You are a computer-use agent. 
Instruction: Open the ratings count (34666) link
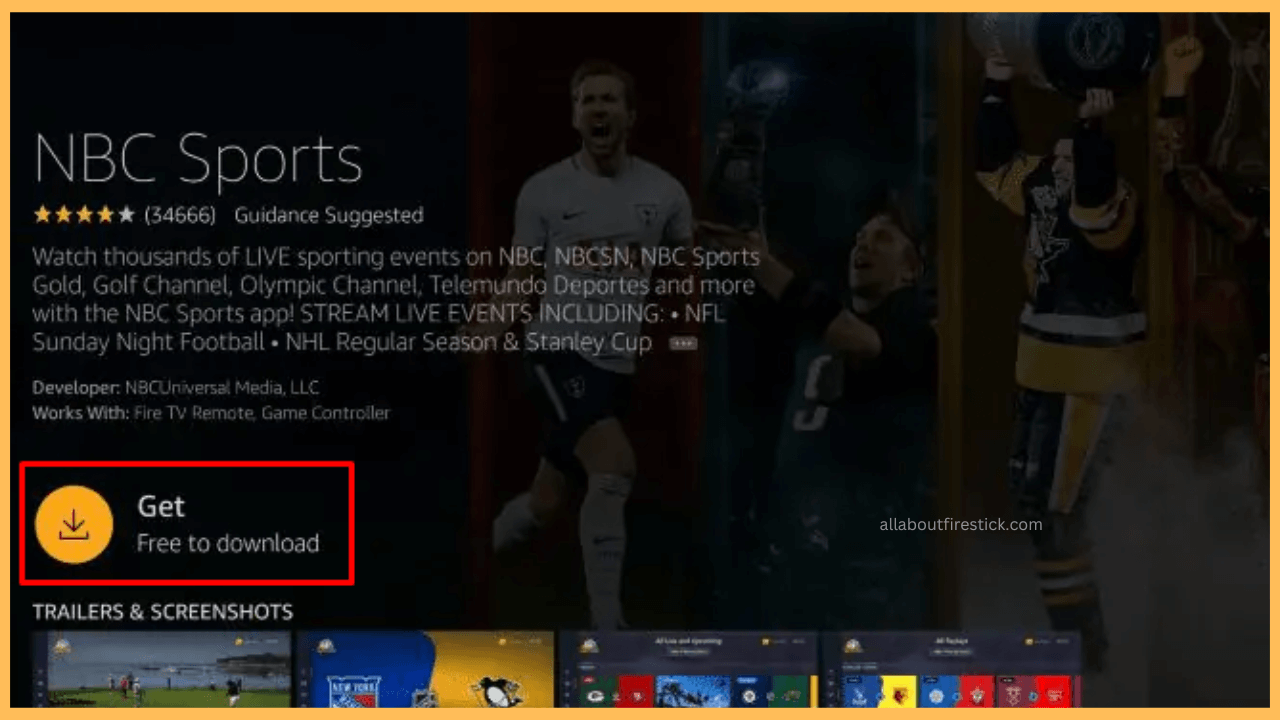[178, 213]
